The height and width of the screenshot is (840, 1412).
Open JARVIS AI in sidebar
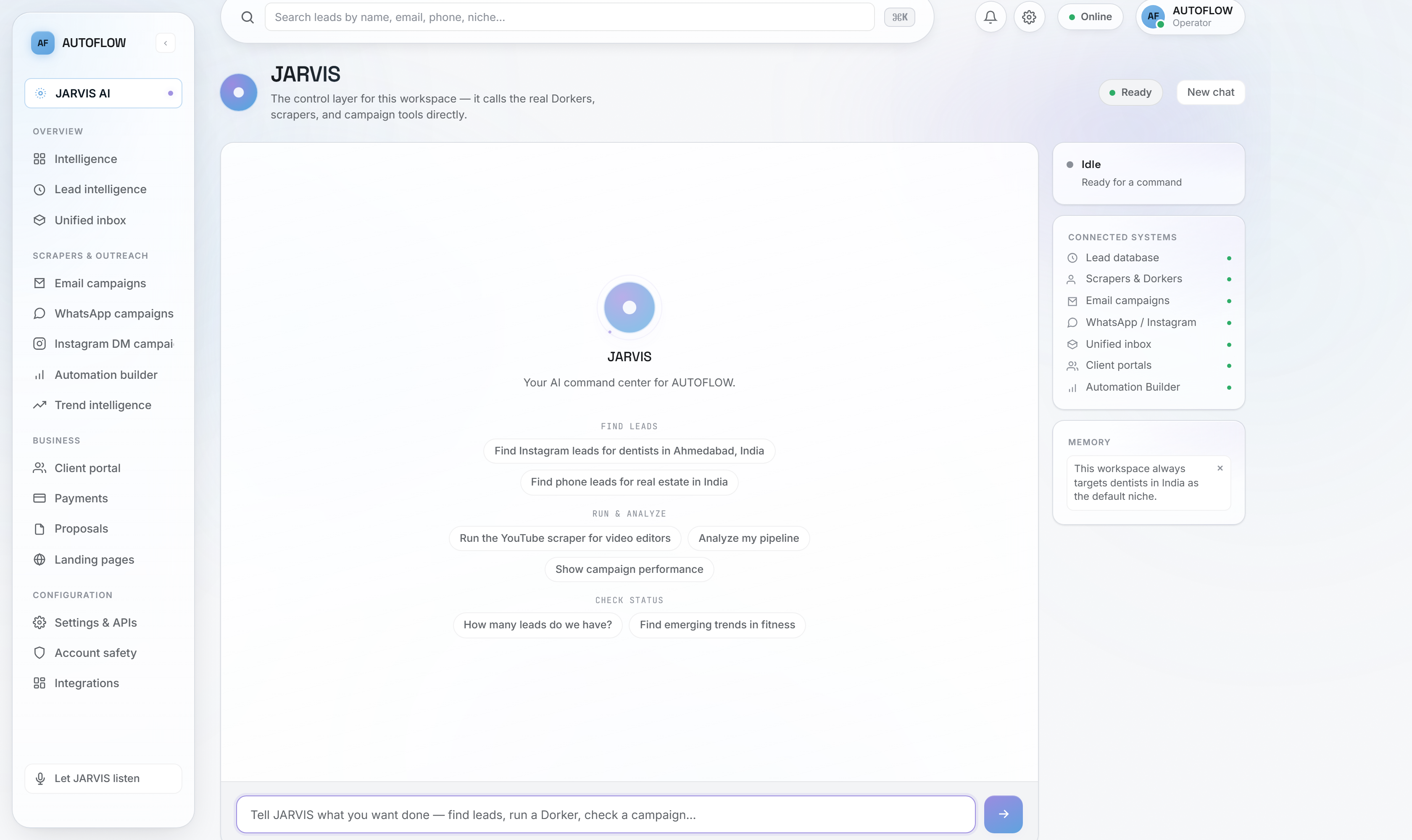[103, 93]
